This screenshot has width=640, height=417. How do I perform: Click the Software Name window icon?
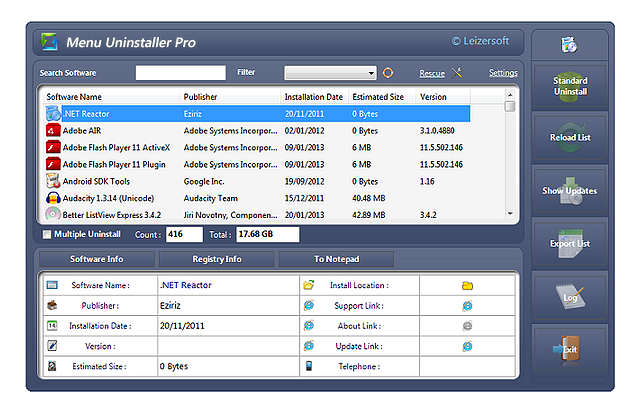pyautogui.click(x=52, y=285)
